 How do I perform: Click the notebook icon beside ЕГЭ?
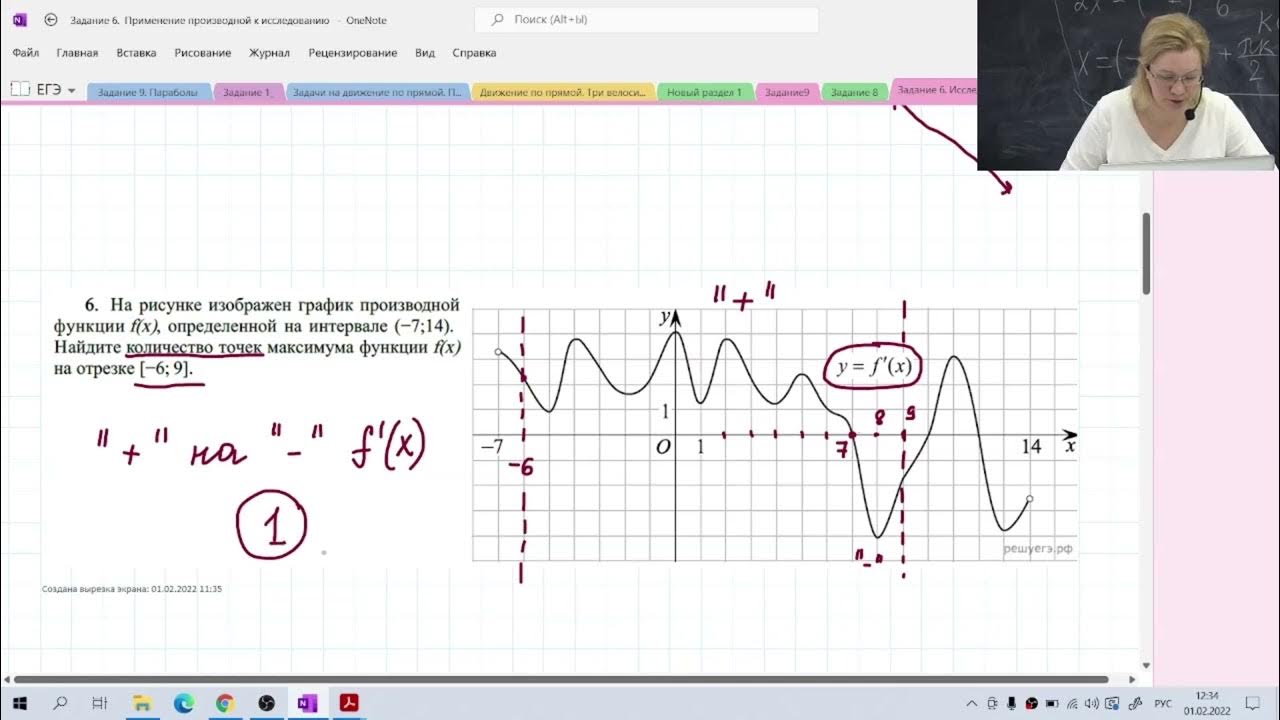(19, 90)
